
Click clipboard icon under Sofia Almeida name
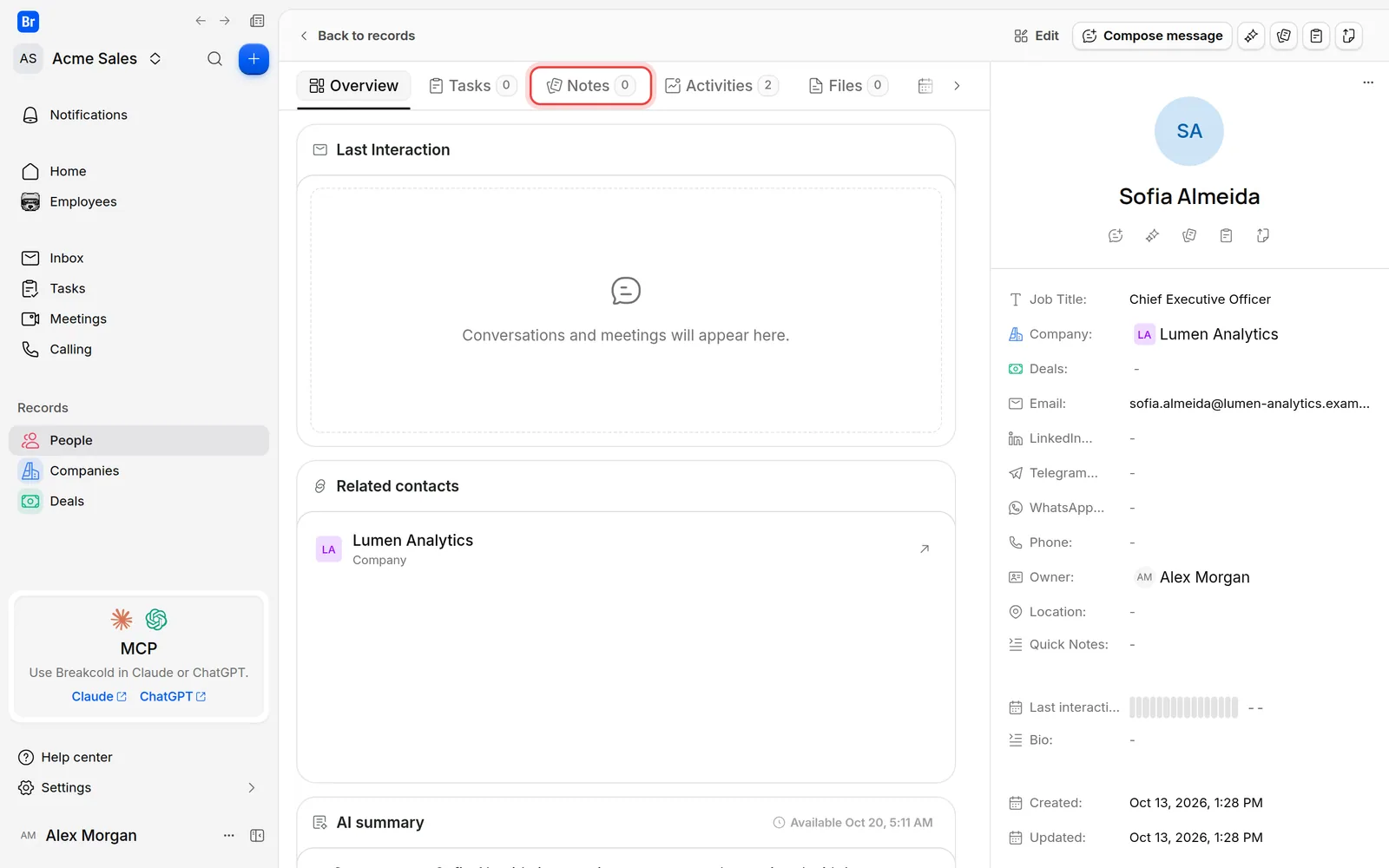1226,235
